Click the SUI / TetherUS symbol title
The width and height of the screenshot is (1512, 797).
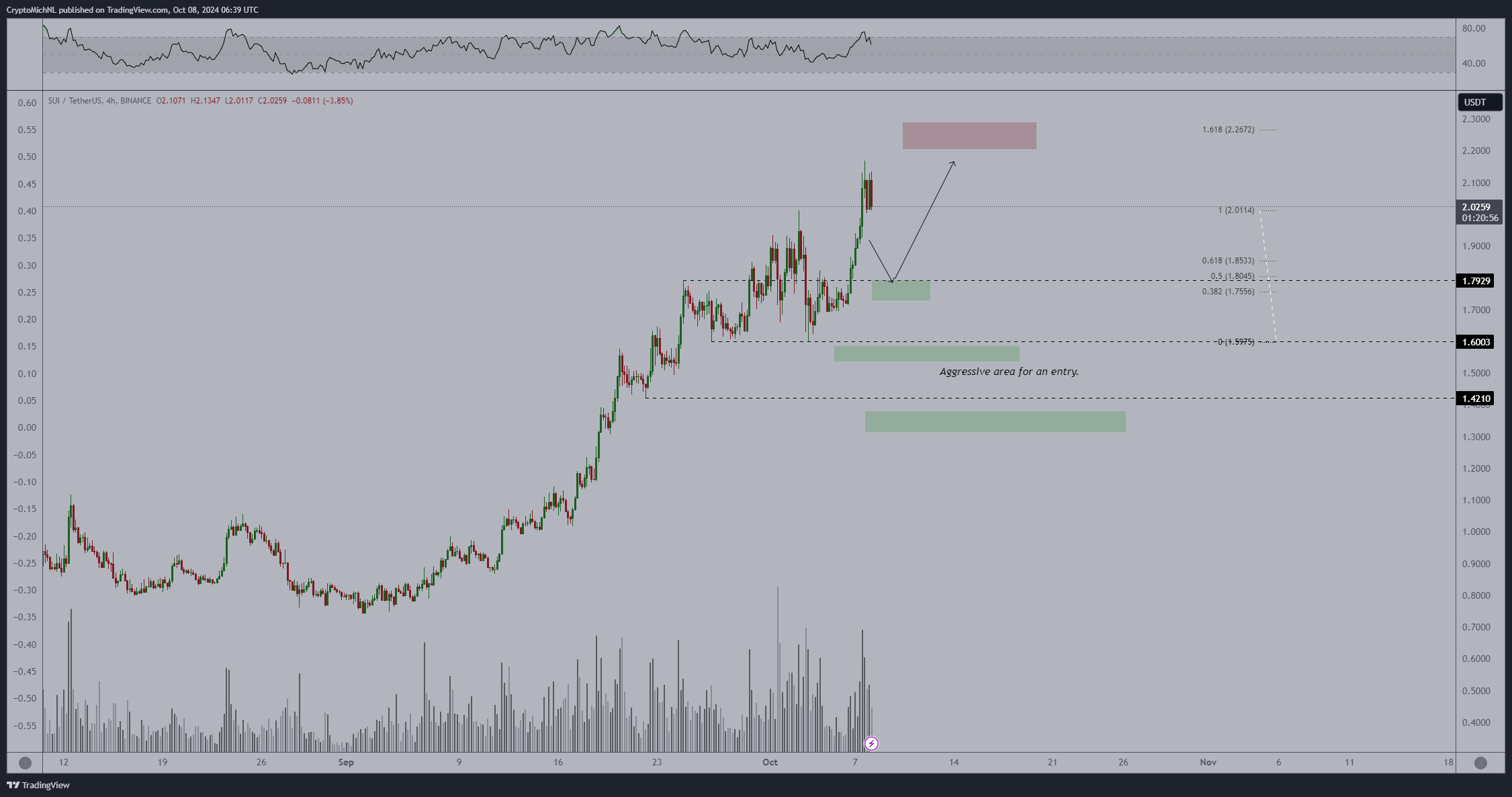99,101
